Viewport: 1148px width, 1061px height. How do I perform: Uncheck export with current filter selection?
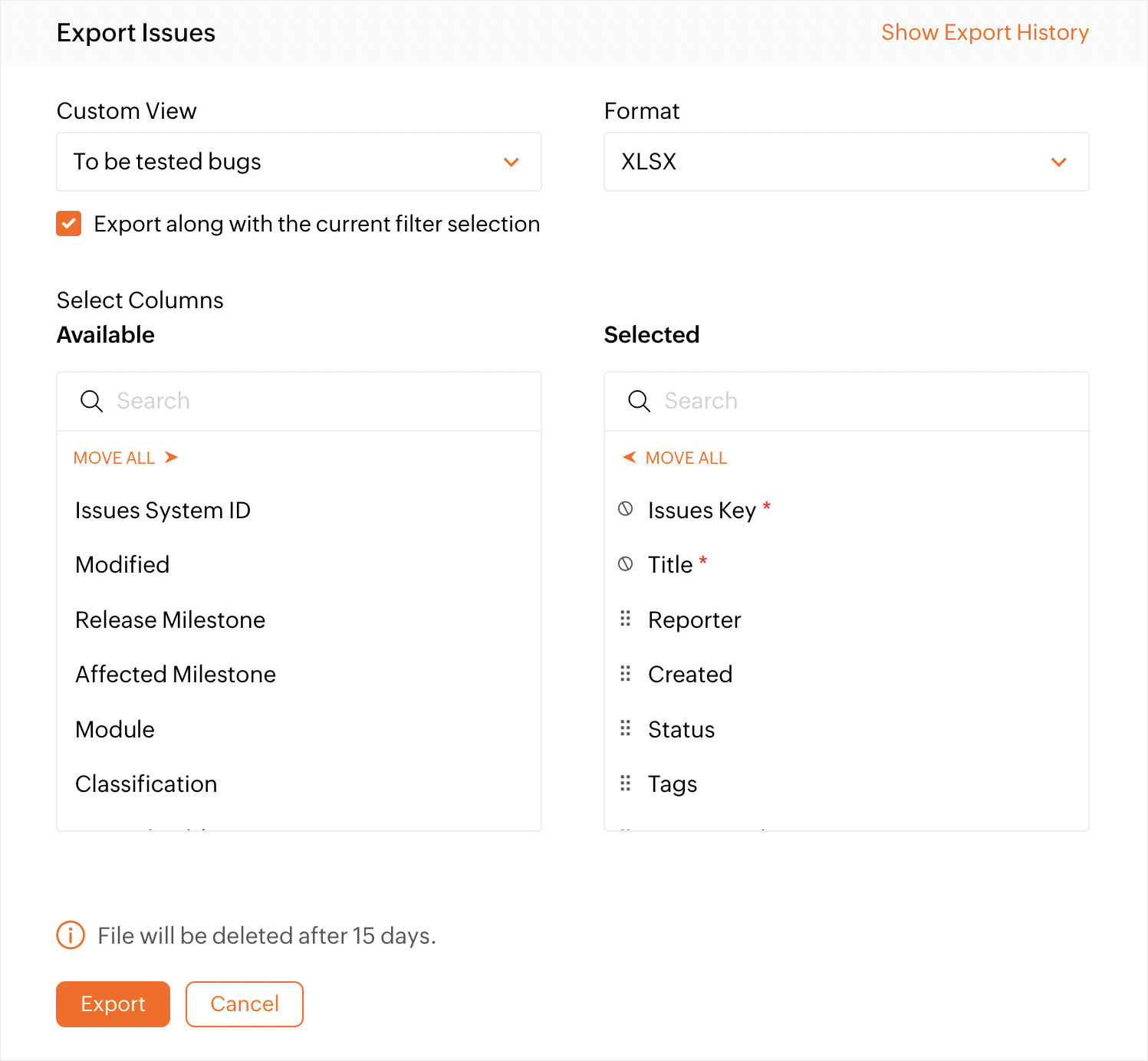pyautogui.click(x=69, y=224)
